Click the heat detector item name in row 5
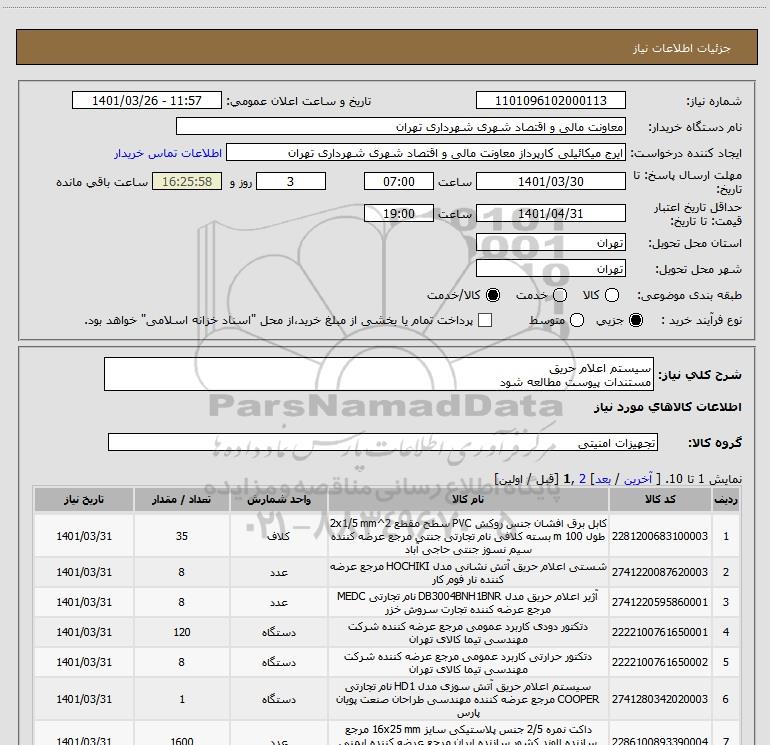The image size is (770, 745). point(468,662)
